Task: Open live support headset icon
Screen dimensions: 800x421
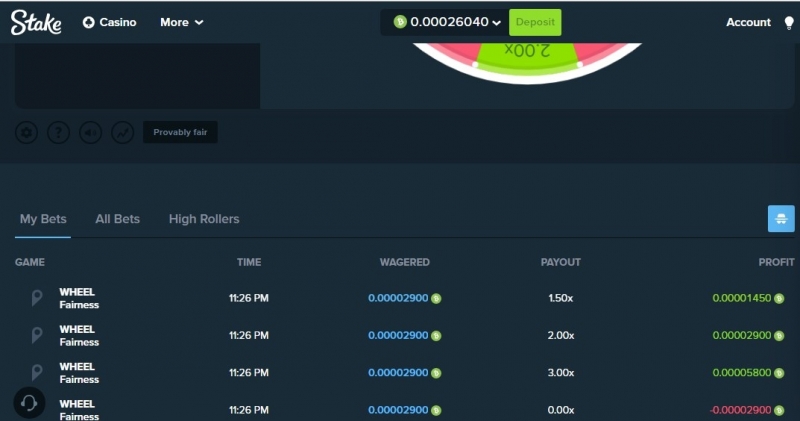Action: click(x=29, y=403)
